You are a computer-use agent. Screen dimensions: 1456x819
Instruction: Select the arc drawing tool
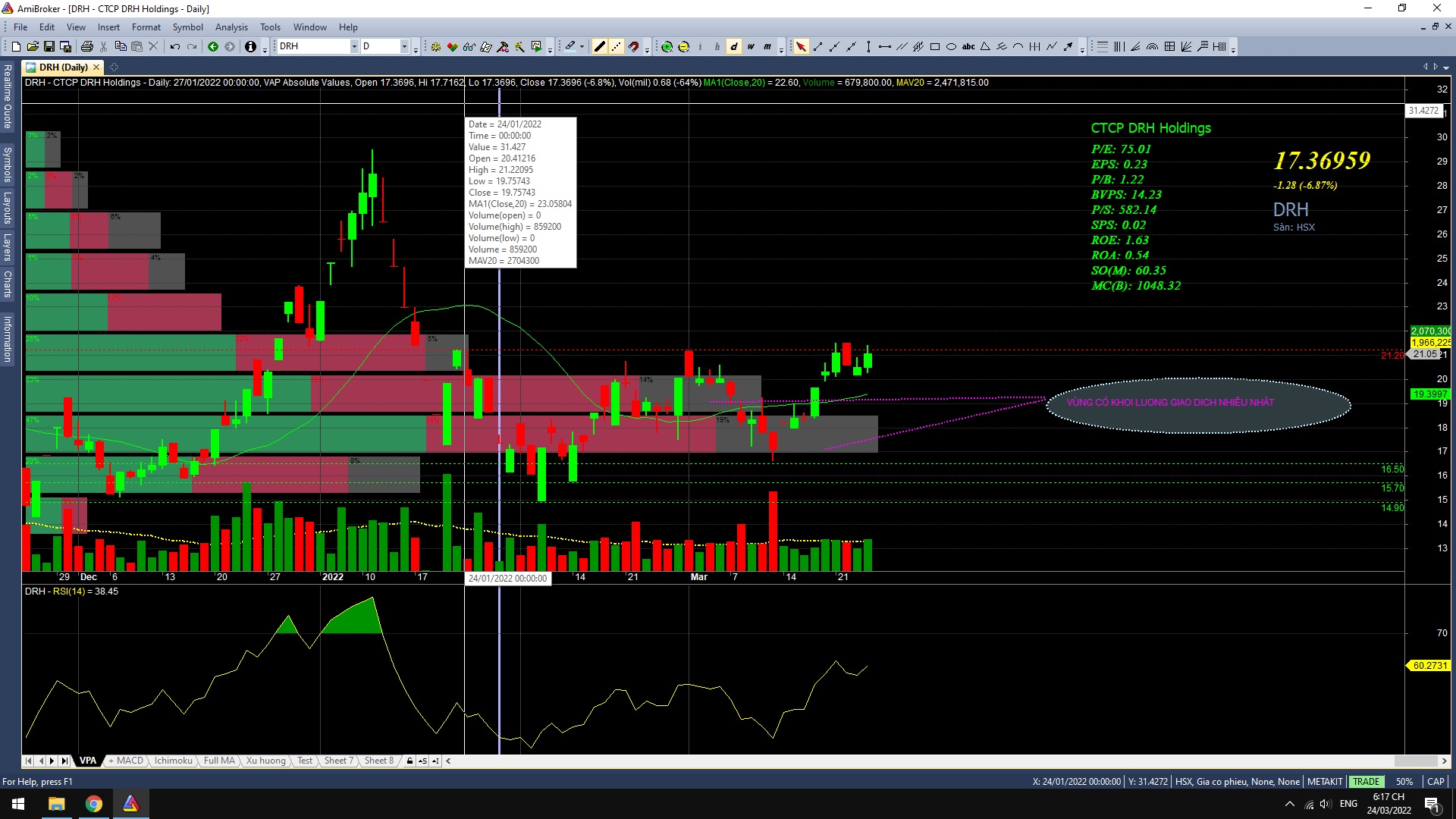coord(1018,47)
